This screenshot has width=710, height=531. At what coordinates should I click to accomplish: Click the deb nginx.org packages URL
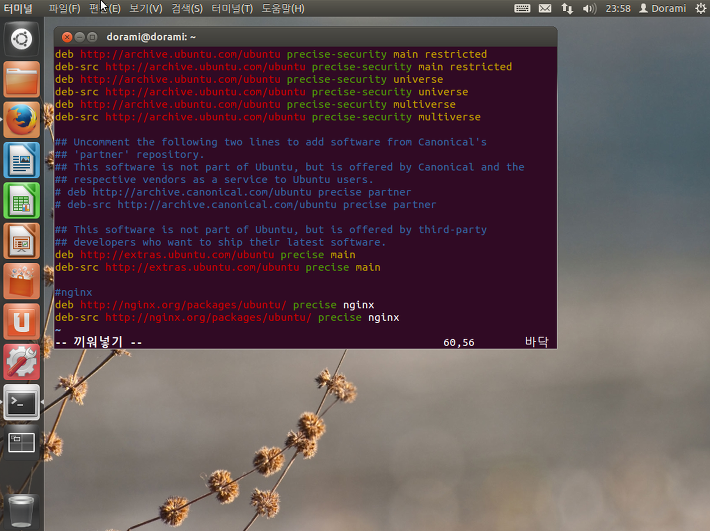click(183, 305)
